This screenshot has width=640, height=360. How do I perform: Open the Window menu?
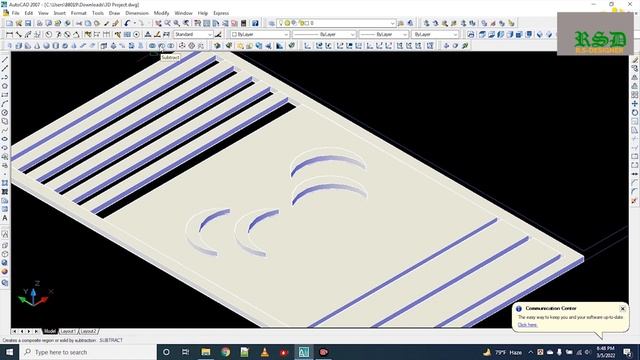pyautogui.click(x=183, y=13)
